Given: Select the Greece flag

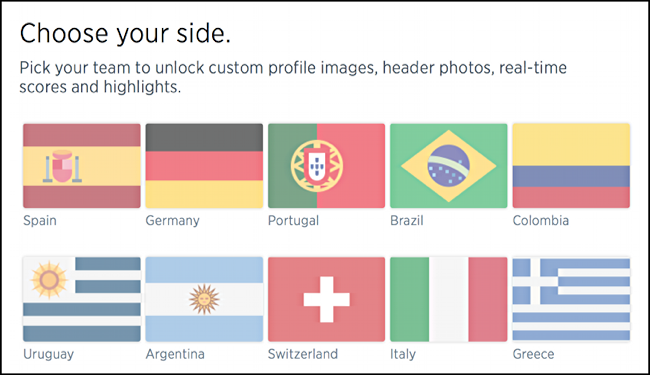Looking at the screenshot, I should click(x=571, y=299).
